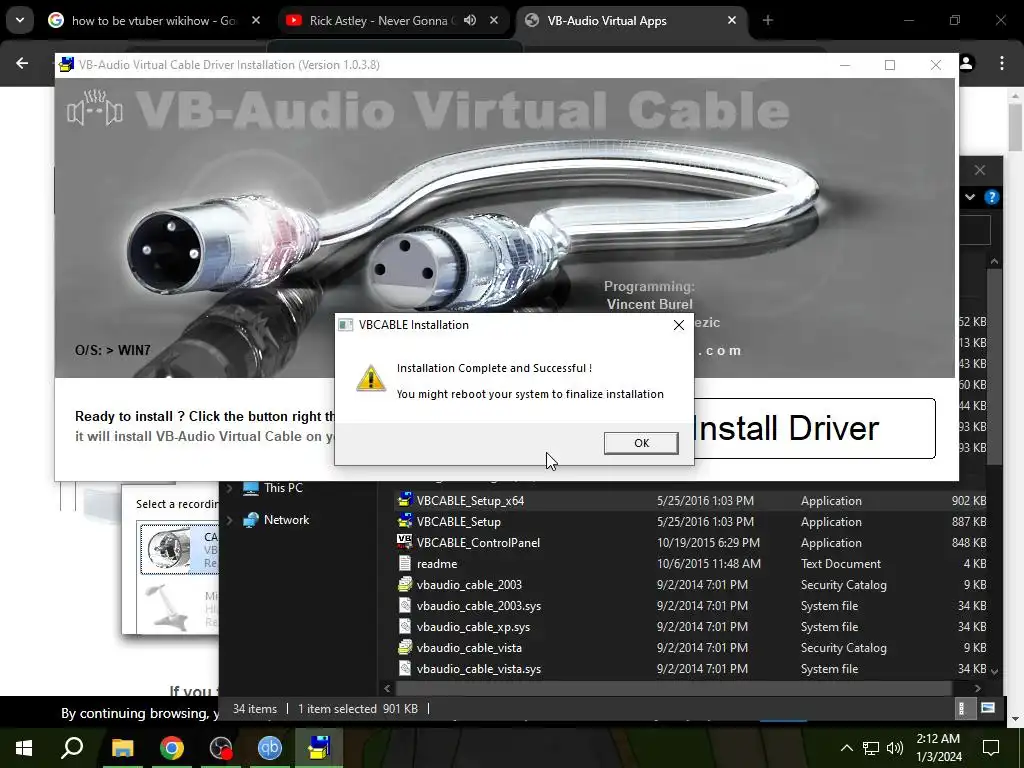This screenshot has width=1024, height=768.
Task: Open the Chrome profile icon
Action: tap(967, 63)
